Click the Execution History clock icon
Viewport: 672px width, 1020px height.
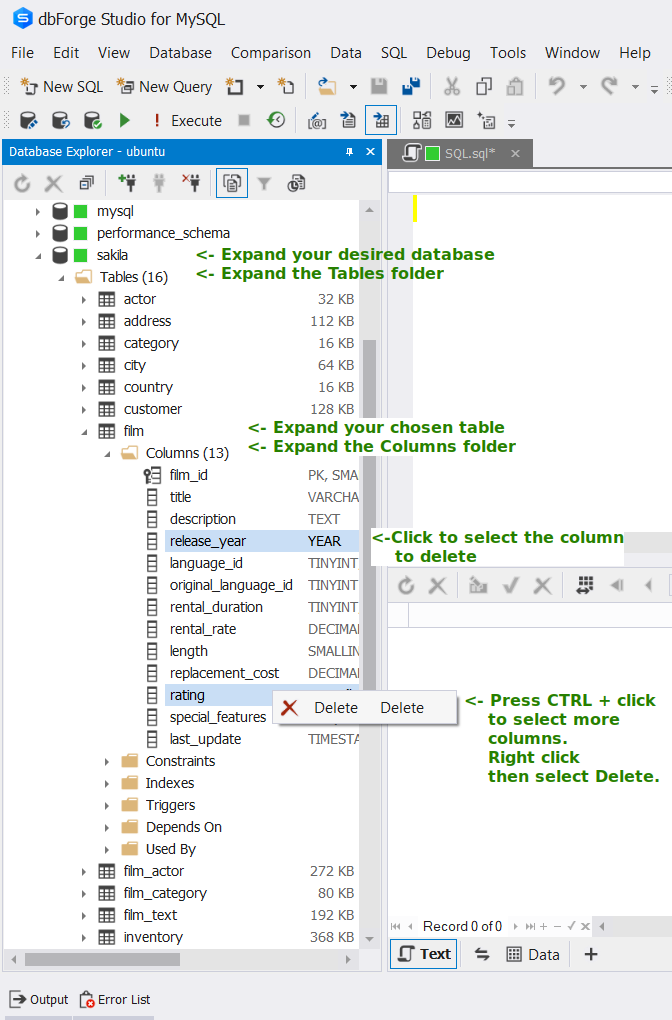(276, 120)
